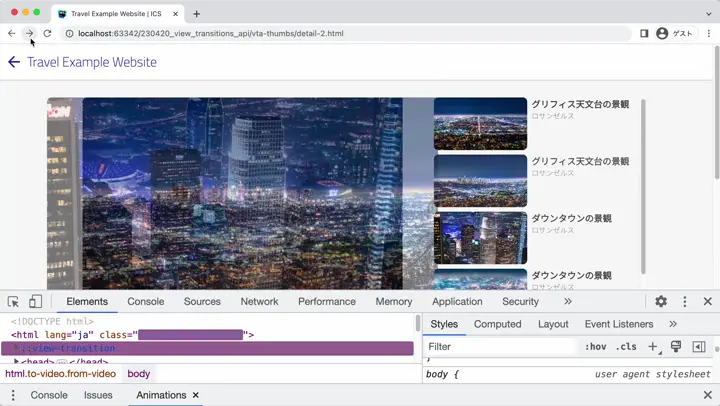This screenshot has height=406, width=720.
Task: Add a new style rule
Action: (x=653, y=347)
